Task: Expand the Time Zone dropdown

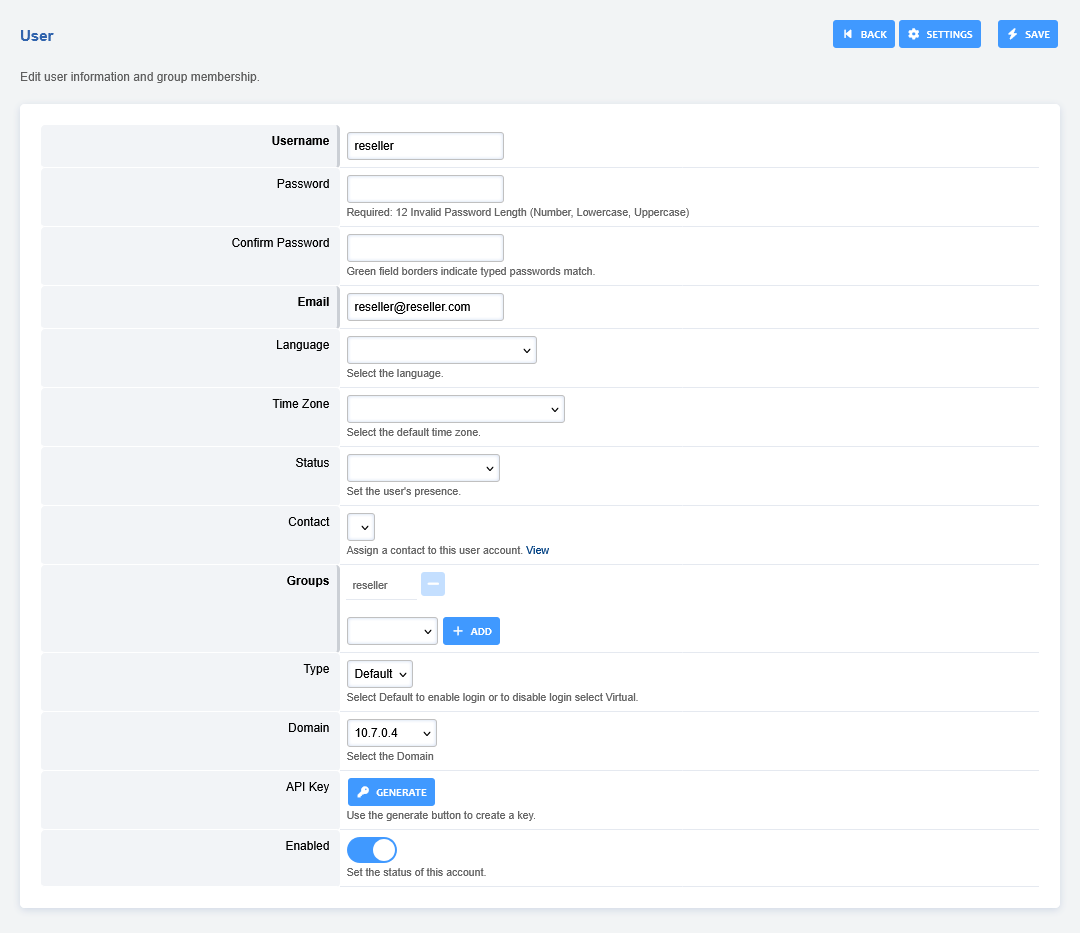Action: tap(455, 409)
